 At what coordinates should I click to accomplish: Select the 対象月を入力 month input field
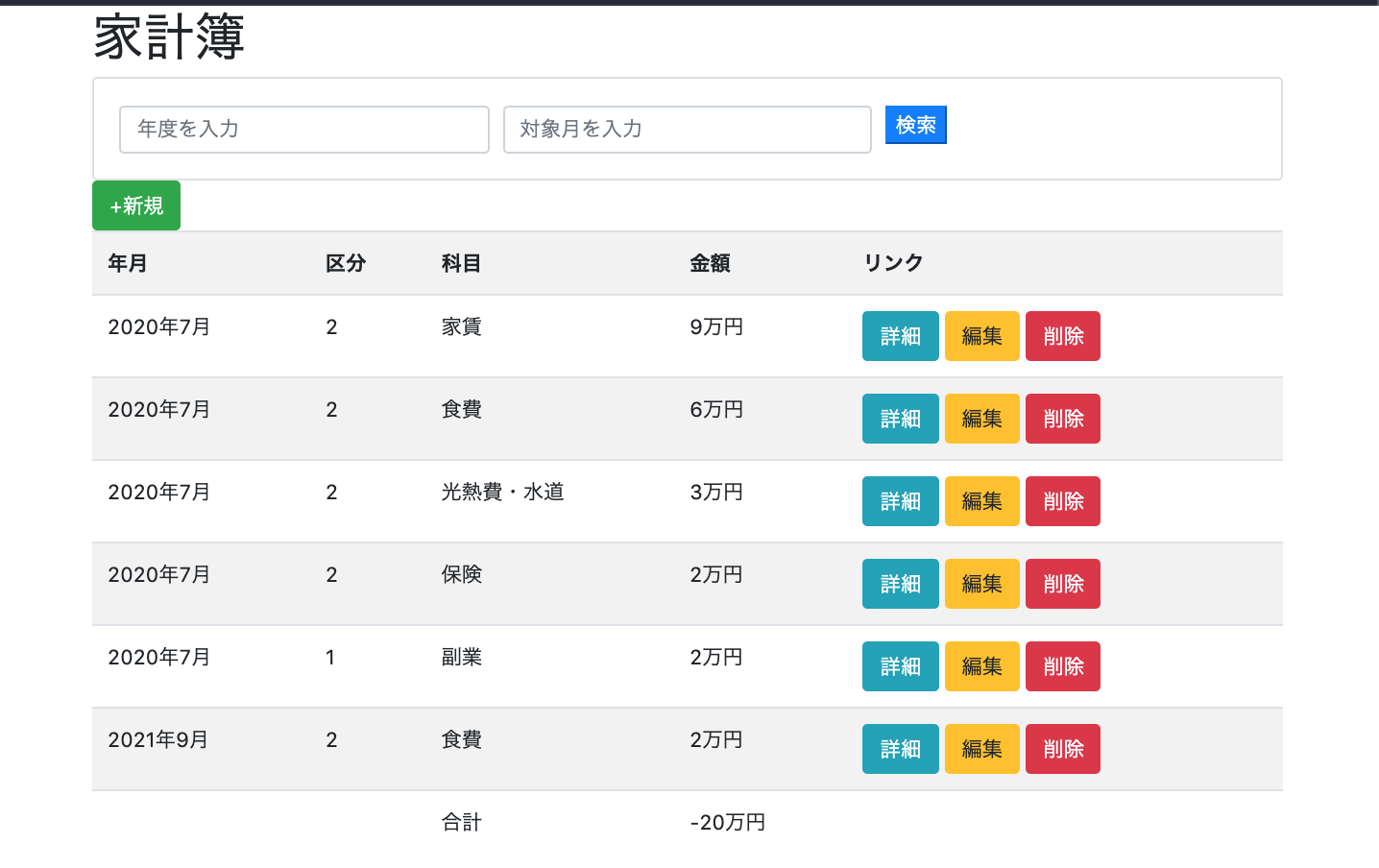coord(687,129)
